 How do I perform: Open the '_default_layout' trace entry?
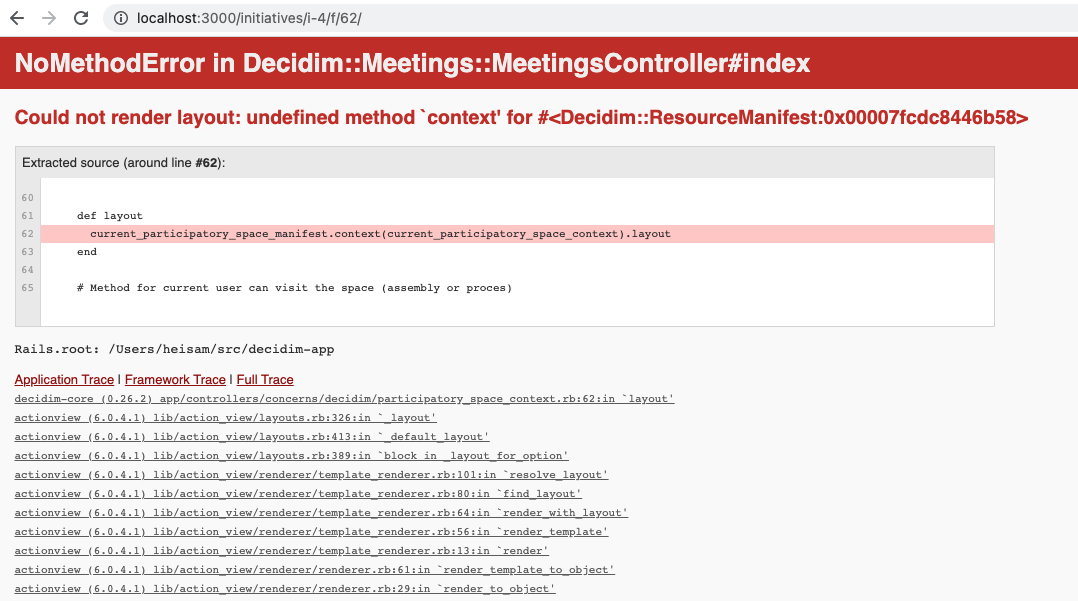(x=251, y=436)
